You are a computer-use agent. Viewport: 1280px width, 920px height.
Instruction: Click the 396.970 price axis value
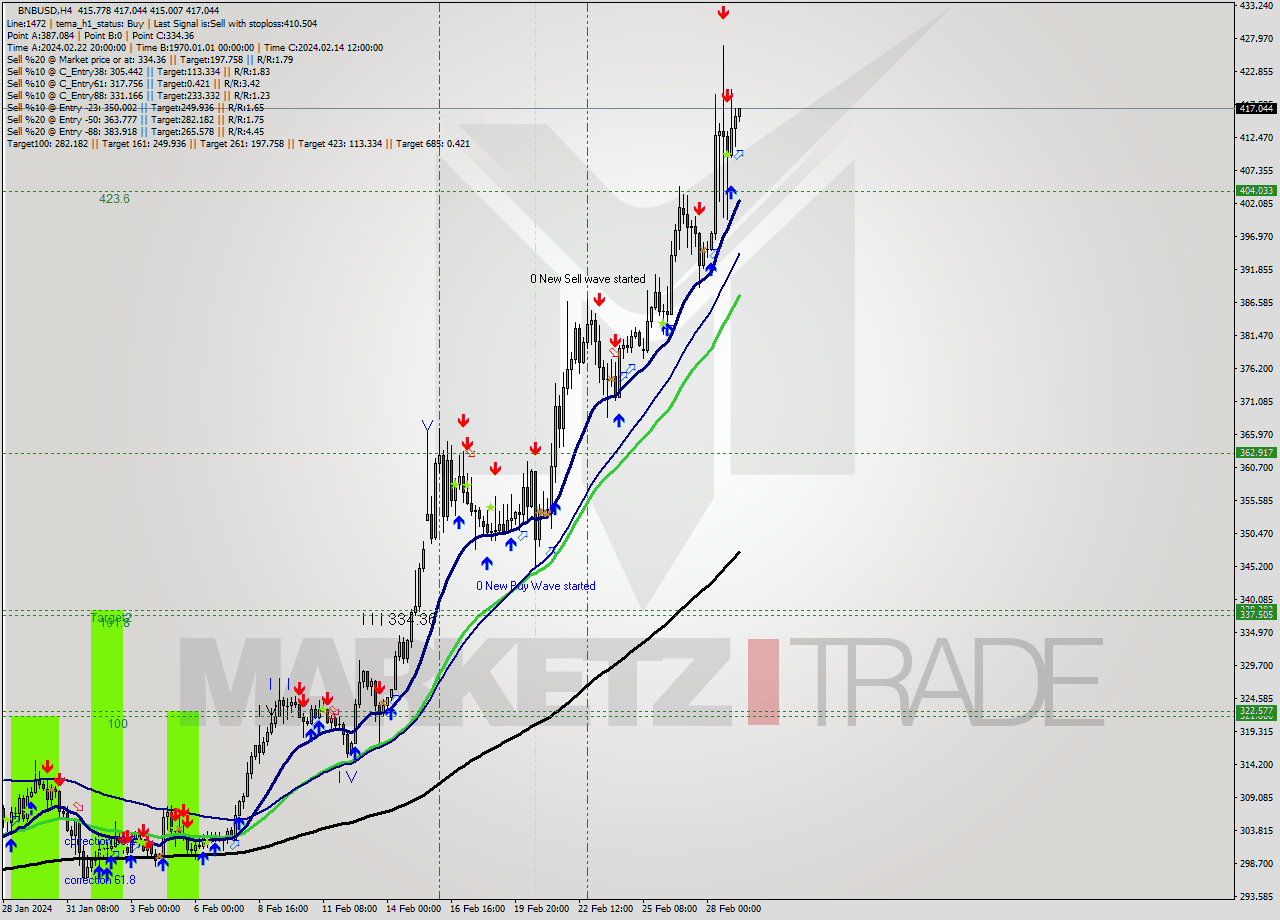[x=1256, y=236]
